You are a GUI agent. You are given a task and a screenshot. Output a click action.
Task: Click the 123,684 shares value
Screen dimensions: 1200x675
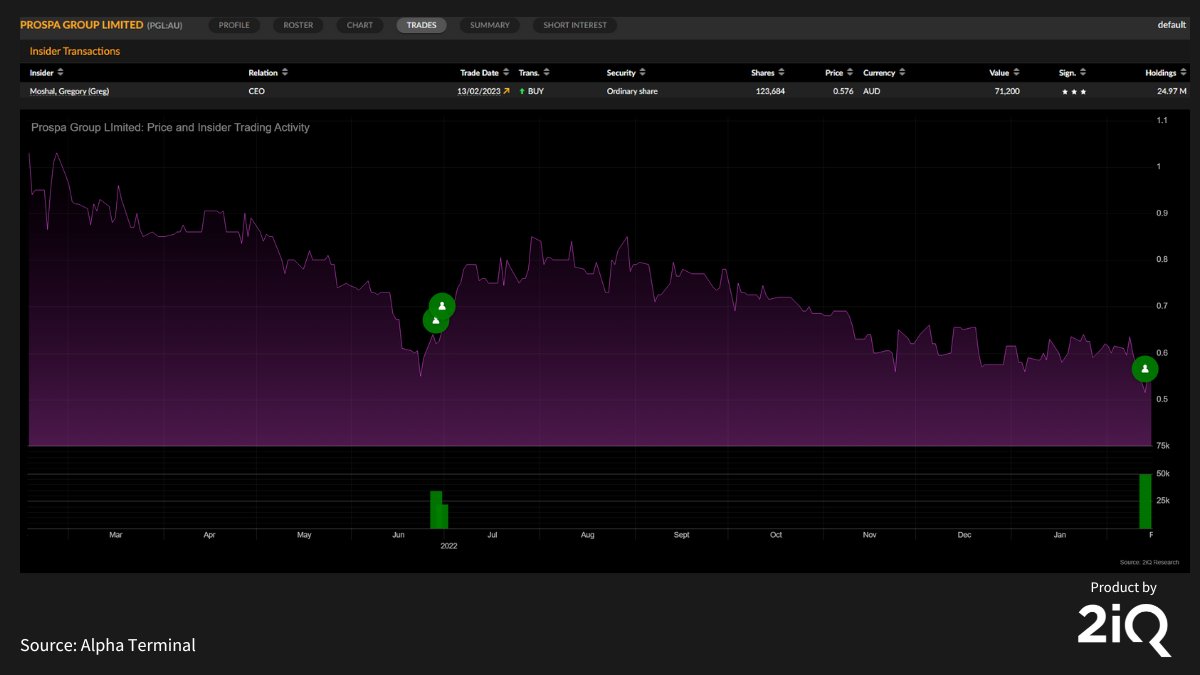coord(770,91)
